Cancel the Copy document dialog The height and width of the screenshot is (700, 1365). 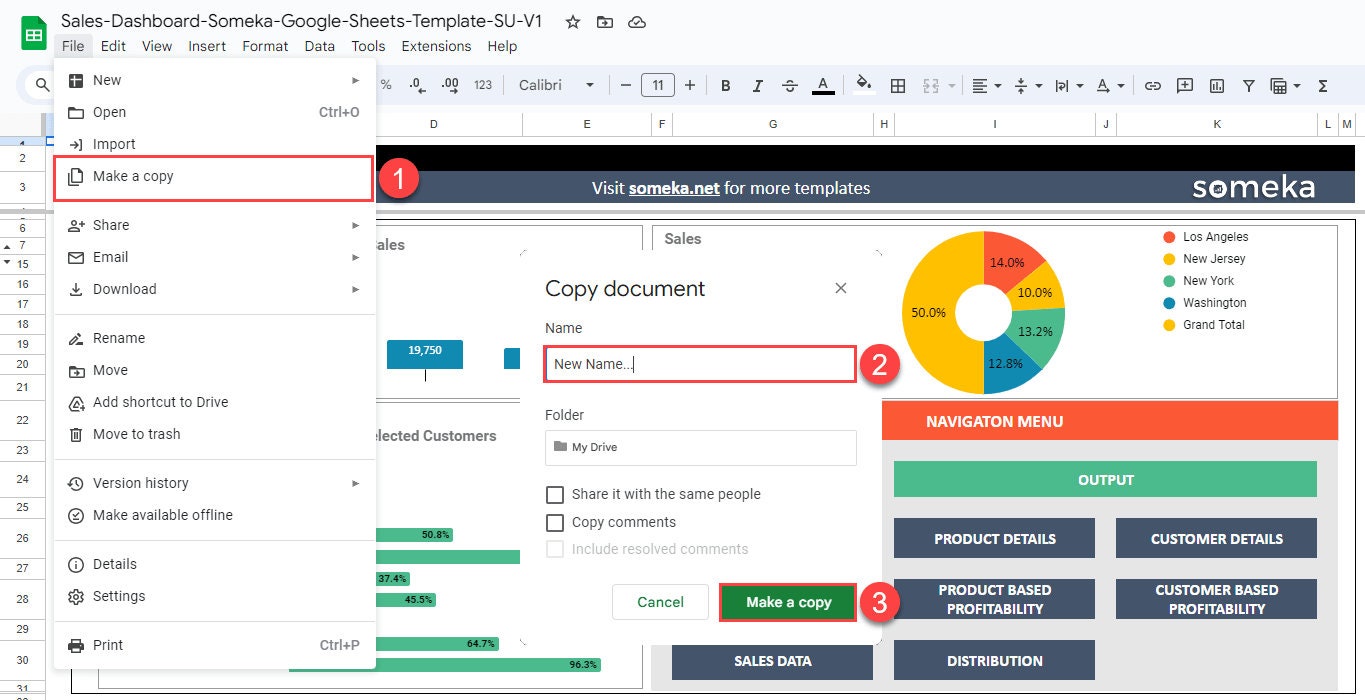tap(660, 602)
